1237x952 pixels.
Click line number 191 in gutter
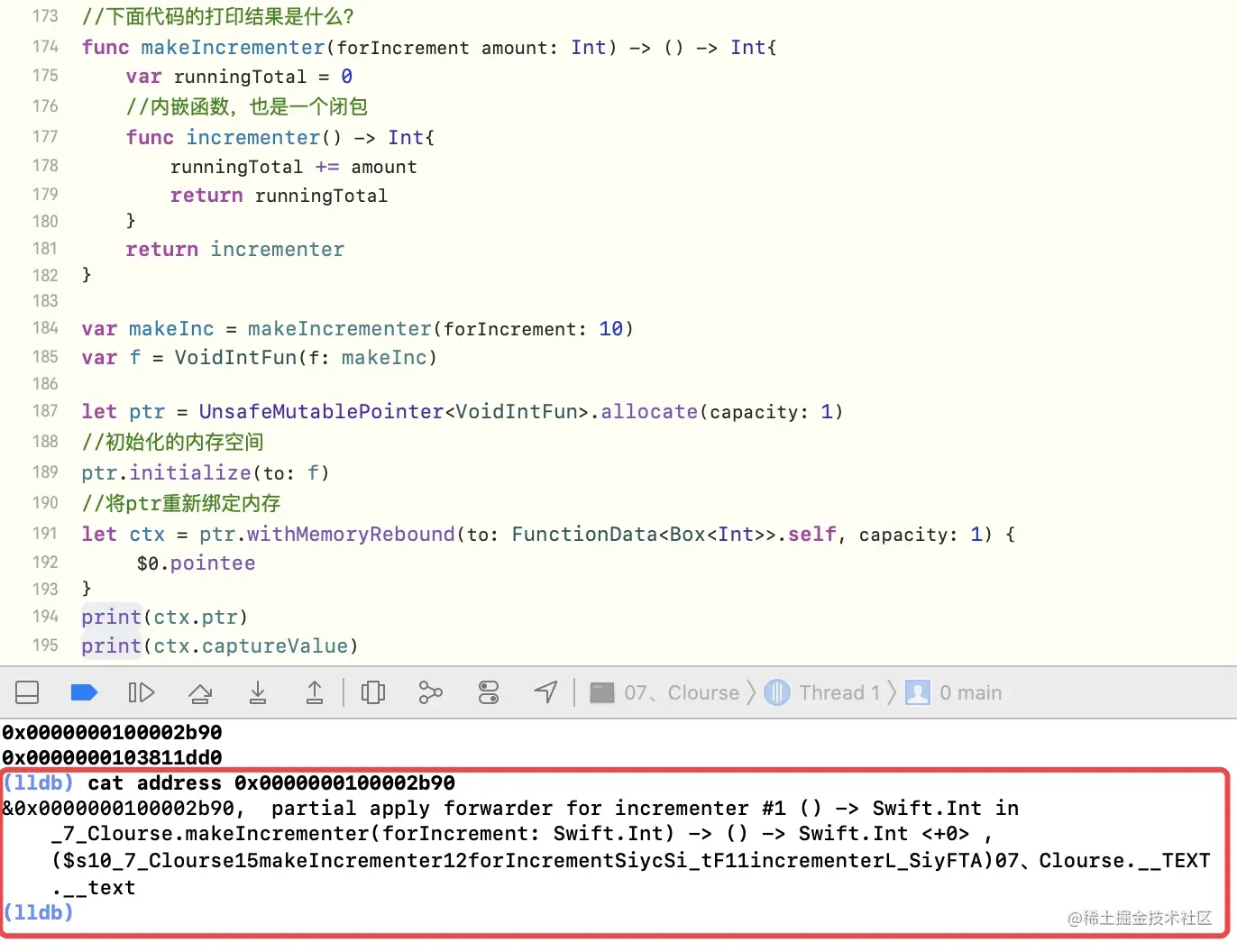45,534
